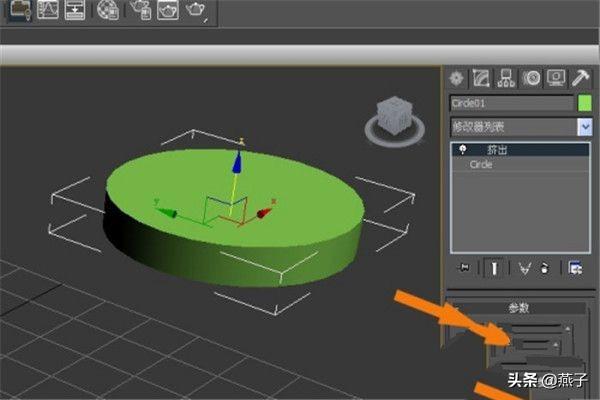
Task: Open the Rendered Frame Window icon
Action: (x=167, y=11)
